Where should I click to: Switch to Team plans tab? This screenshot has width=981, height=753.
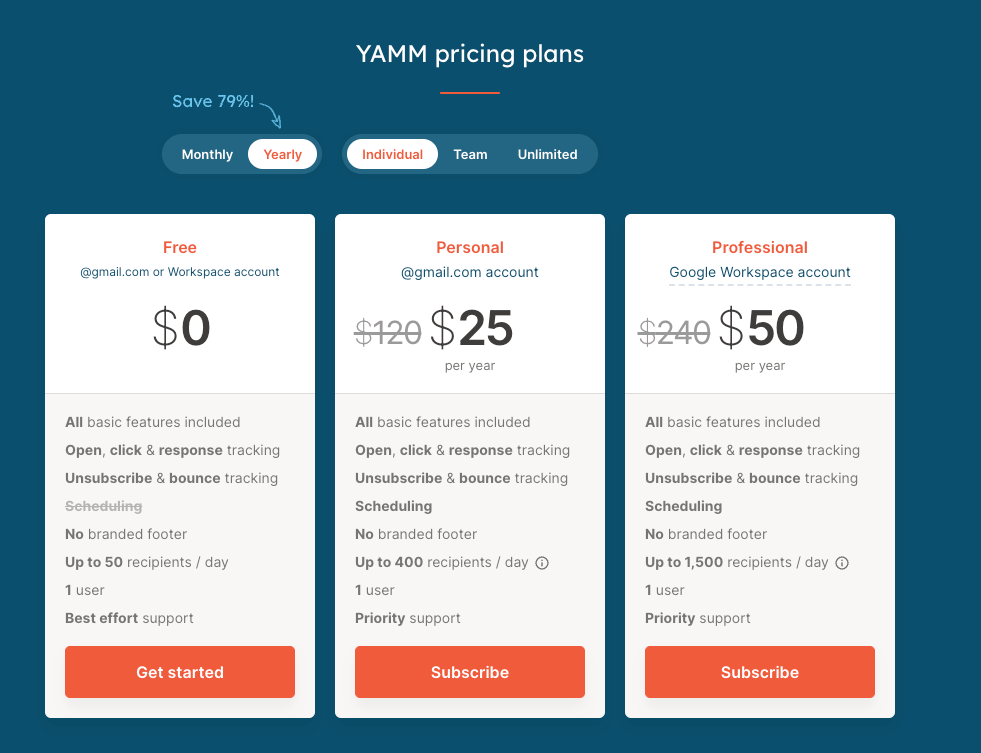click(x=470, y=155)
